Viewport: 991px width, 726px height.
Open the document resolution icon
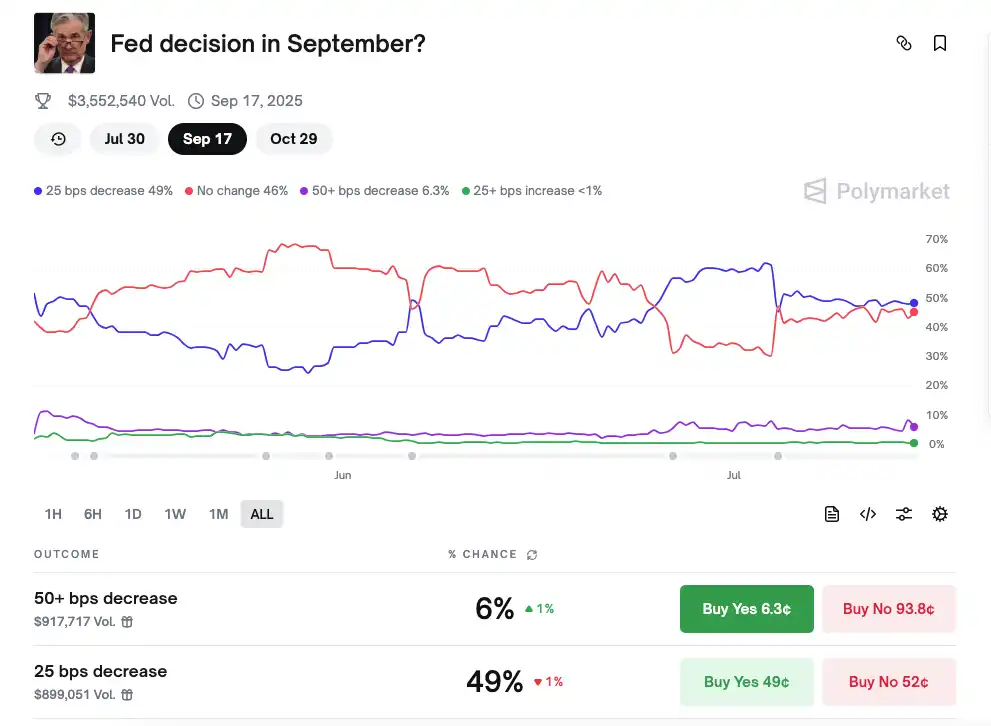tap(832, 514)
